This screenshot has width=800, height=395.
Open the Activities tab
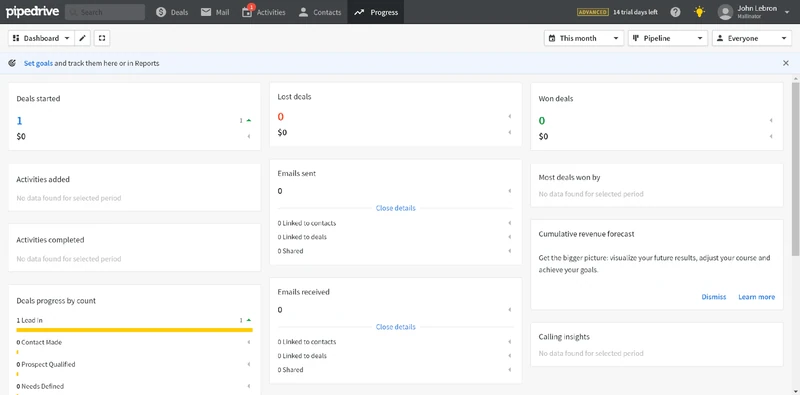click(x=263, y=12)
